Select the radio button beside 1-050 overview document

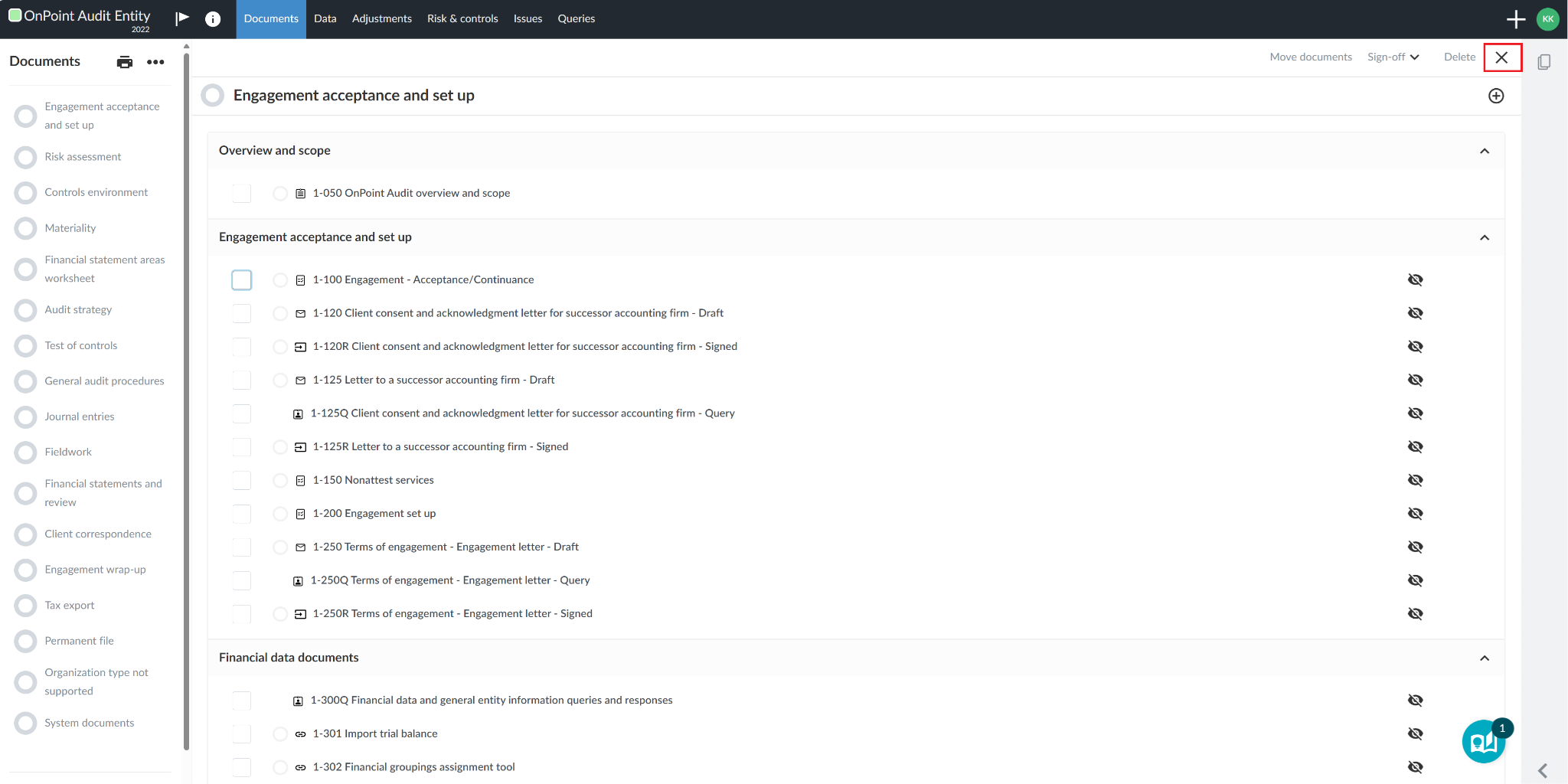pyautogui.click(x=280, y=193)
